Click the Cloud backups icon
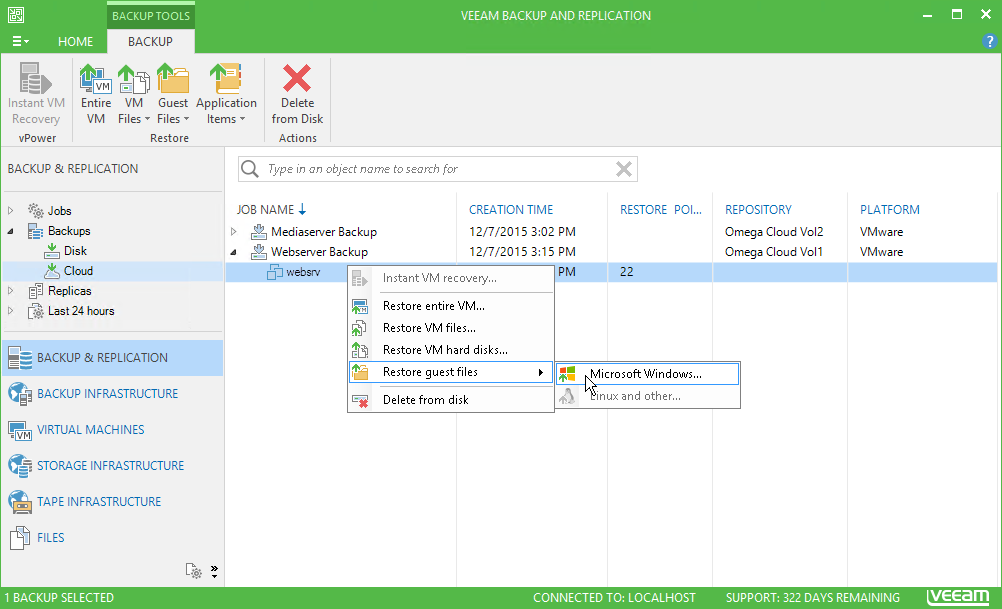1002x609 pixels. coord(52,271)
